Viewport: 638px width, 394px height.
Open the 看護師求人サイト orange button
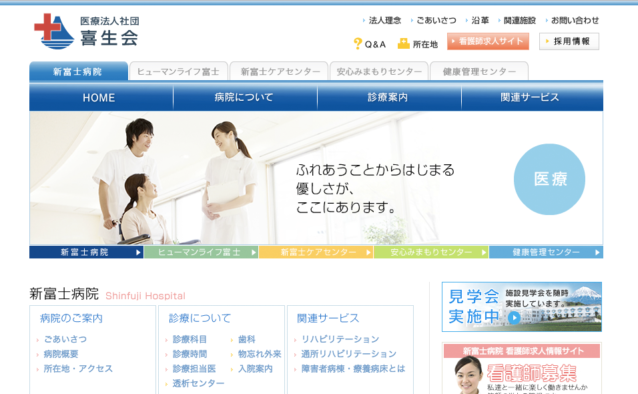(x=488, y=41)
